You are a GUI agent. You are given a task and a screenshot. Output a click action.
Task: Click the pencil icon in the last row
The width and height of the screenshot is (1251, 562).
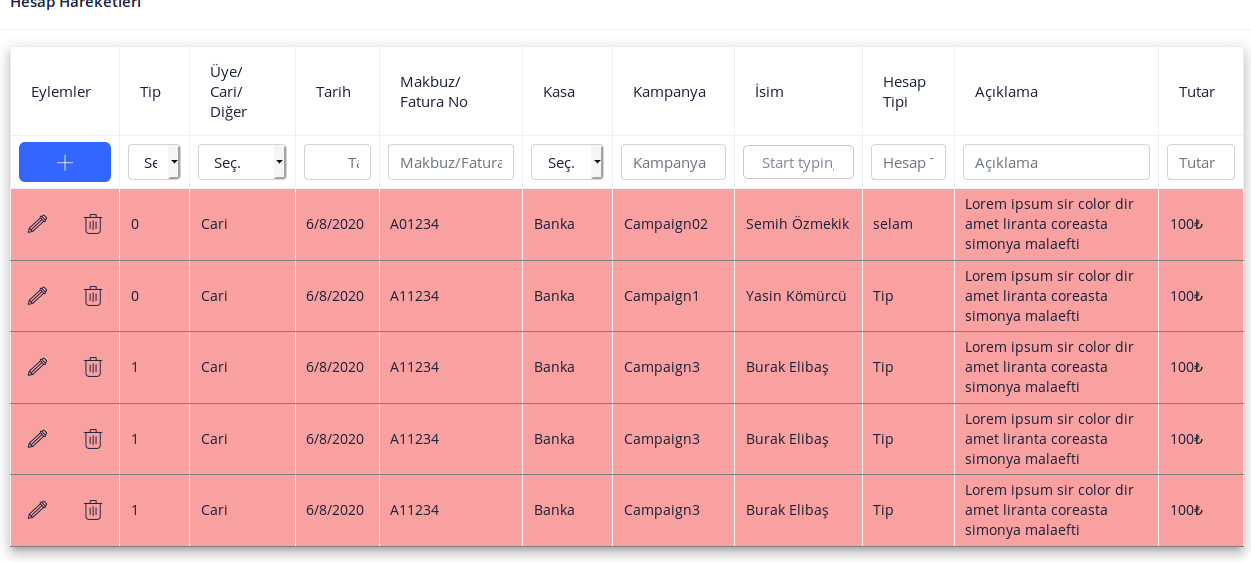coord(37,510)
